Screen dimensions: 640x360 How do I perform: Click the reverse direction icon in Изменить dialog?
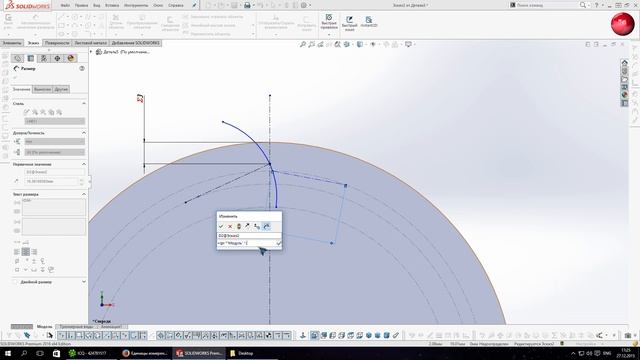[x=247, y=226]
